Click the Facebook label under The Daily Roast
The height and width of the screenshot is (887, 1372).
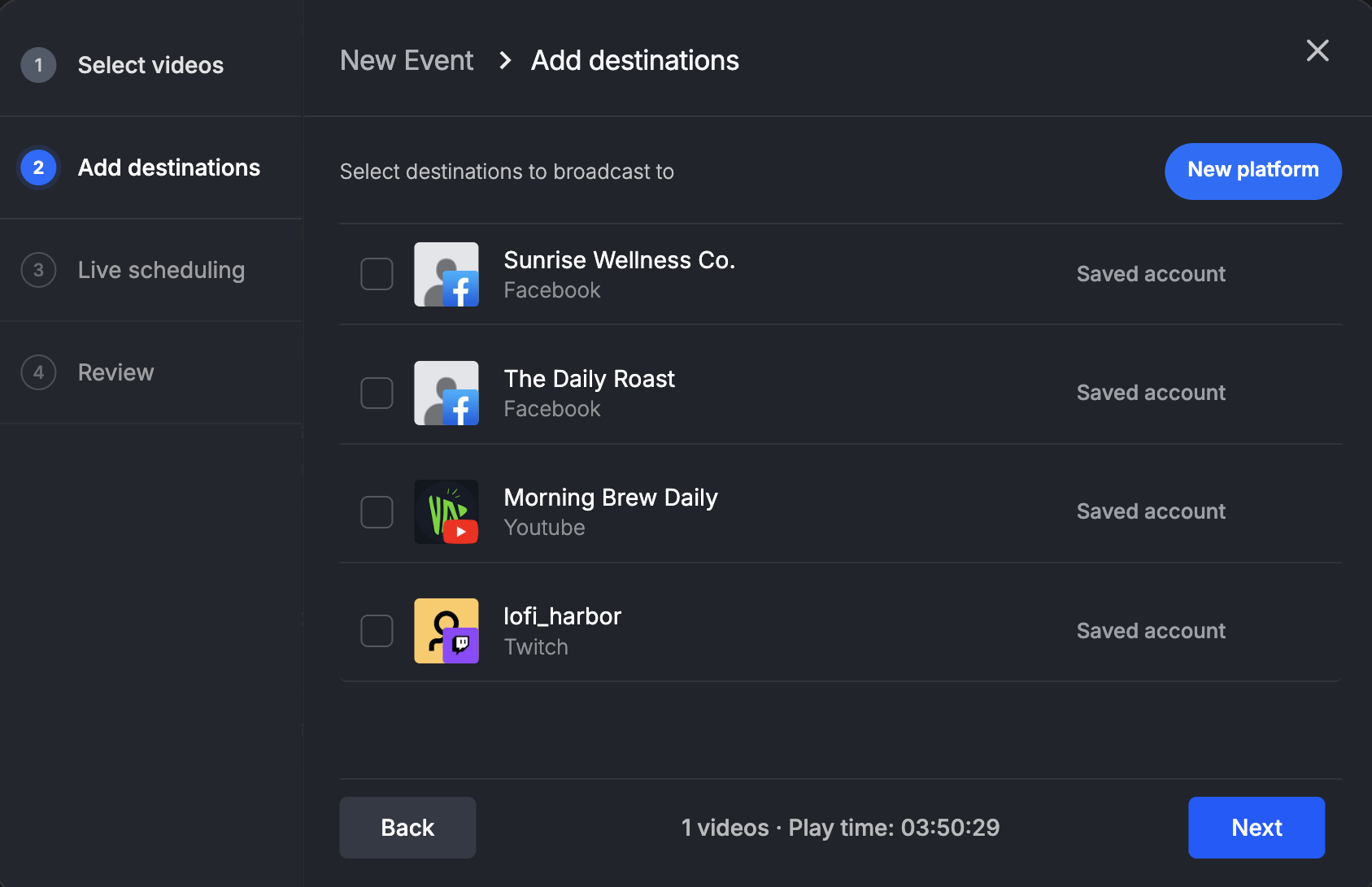click(552, 409)
